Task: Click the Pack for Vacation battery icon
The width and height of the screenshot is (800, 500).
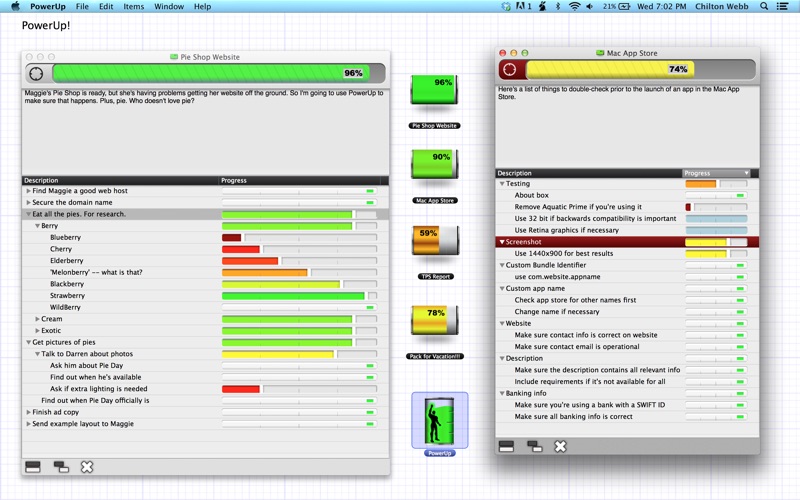Action: [x=434, y=320]
